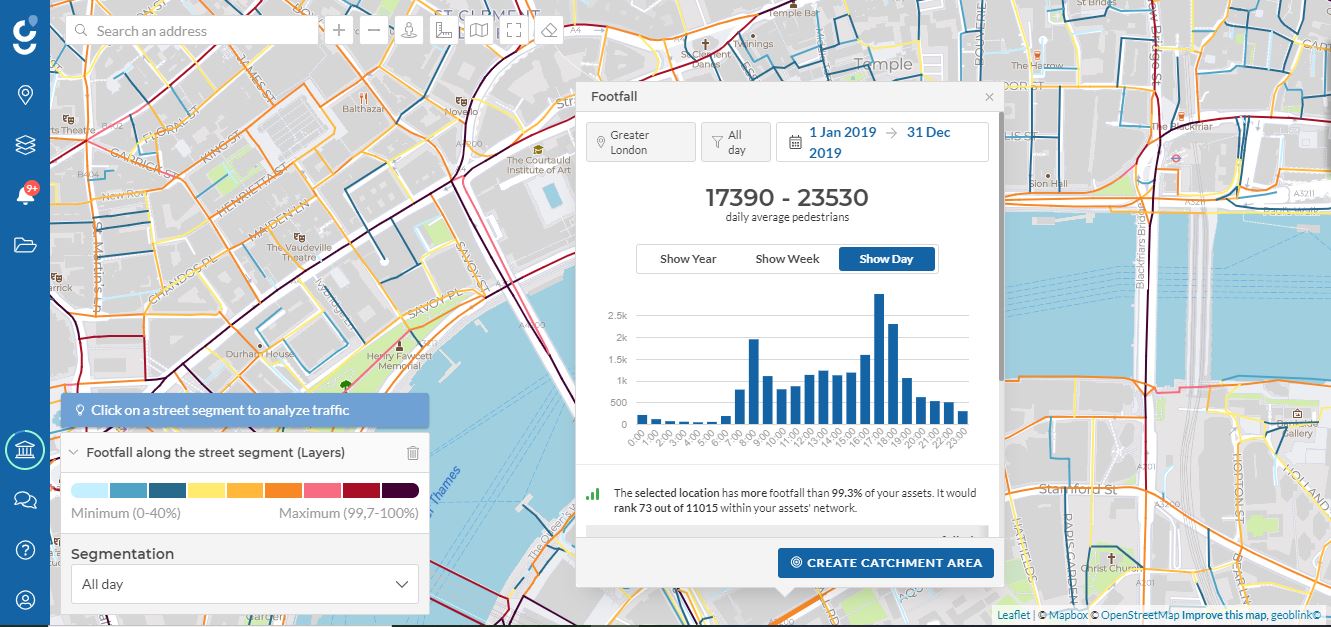Viewport: 1331px width, 627px height.
Task: Open the measurement ruler tool
Action: coord(443,30)
